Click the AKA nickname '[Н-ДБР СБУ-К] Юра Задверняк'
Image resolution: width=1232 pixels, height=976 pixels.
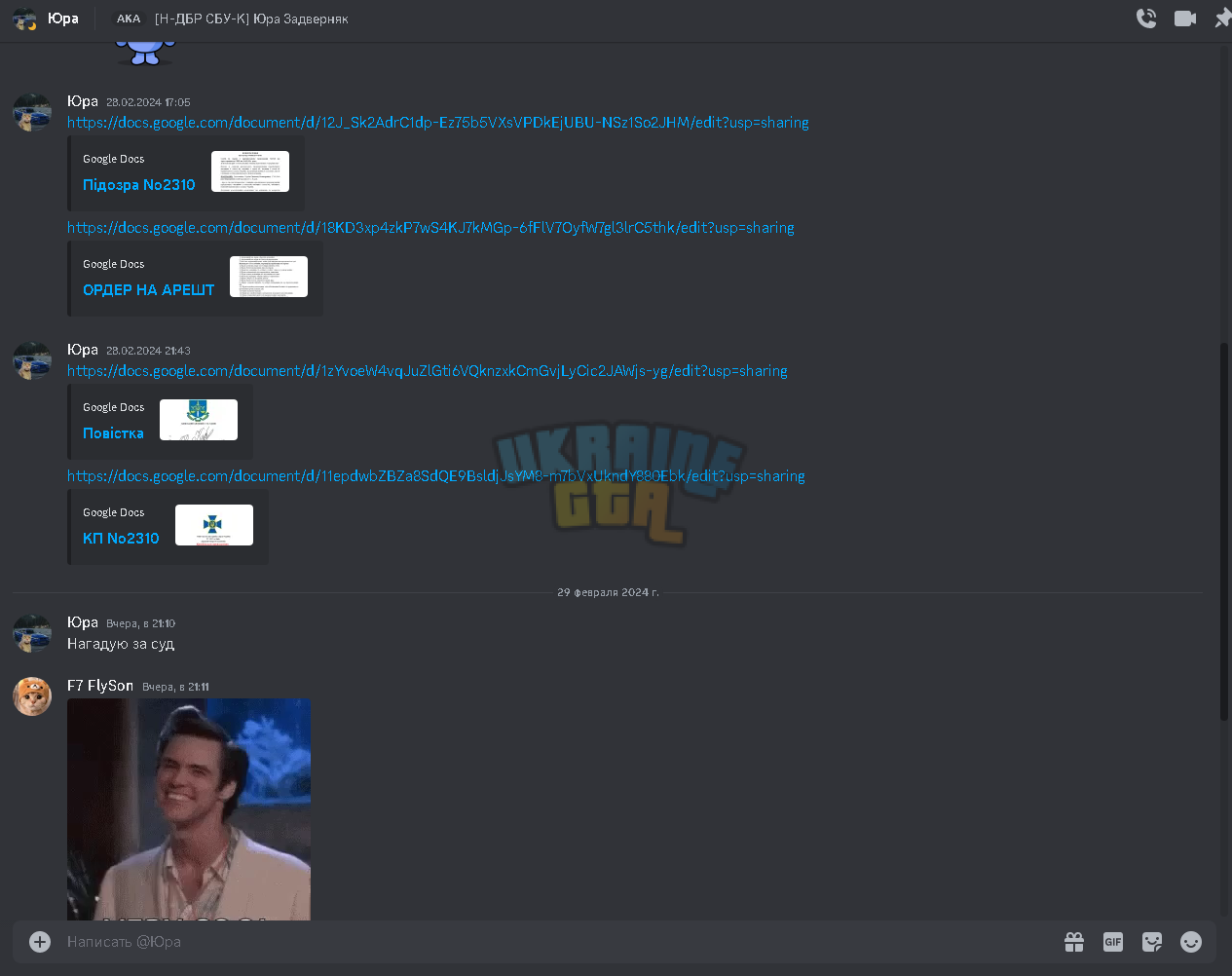pyautogui.click(x=251, y=19)
